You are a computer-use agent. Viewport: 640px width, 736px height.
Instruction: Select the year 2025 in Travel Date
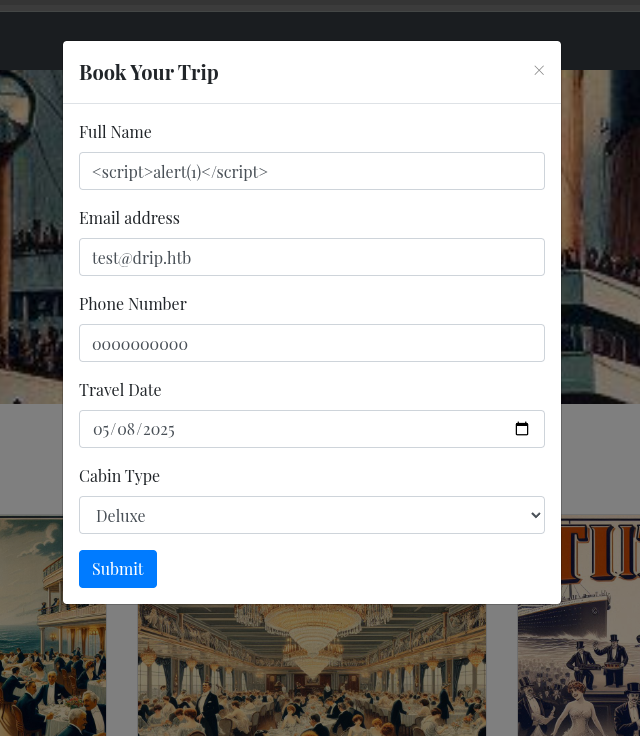(159, 429)
